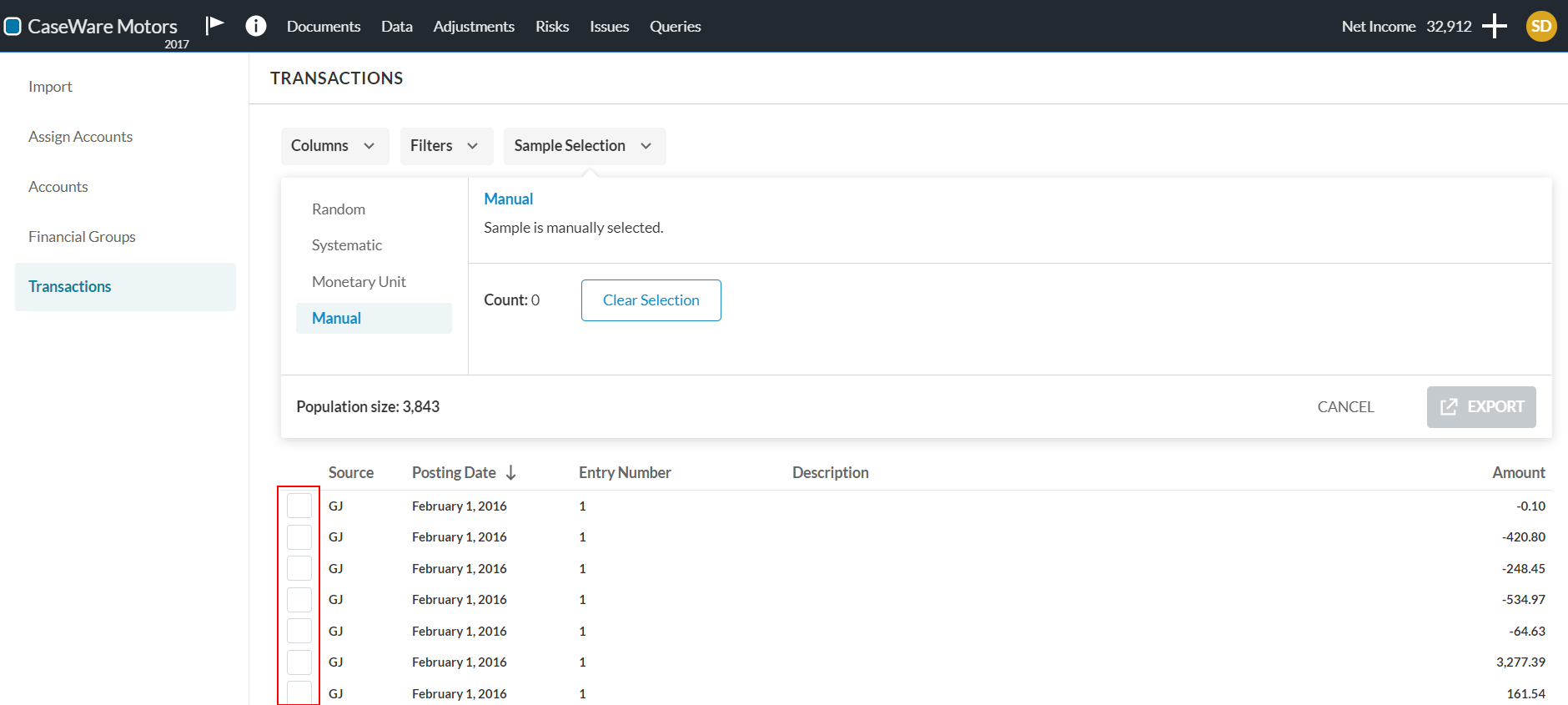
Task: Open the SD user avatar menu
Action: [x=1540, y=26]
